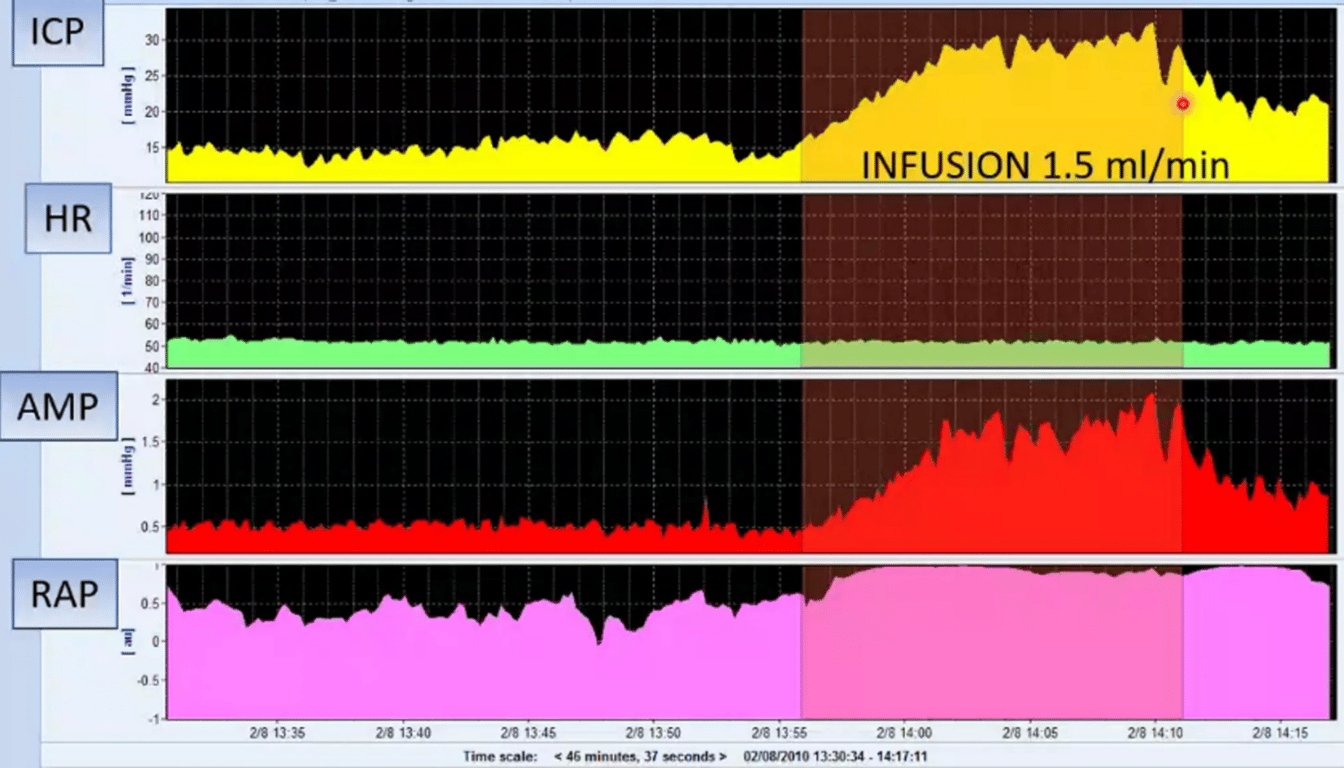Select the 1.5 value on the AMP axis
1344x768 pixels.
pos(152,442)
